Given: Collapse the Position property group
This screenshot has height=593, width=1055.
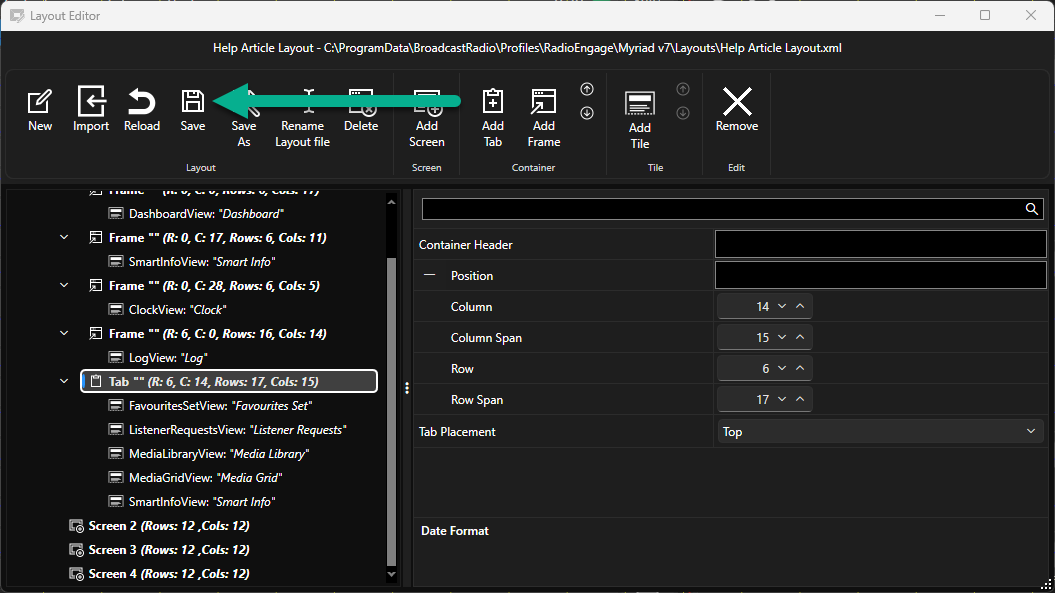Looking at the screenshot, I should click(x=429, y=275).
